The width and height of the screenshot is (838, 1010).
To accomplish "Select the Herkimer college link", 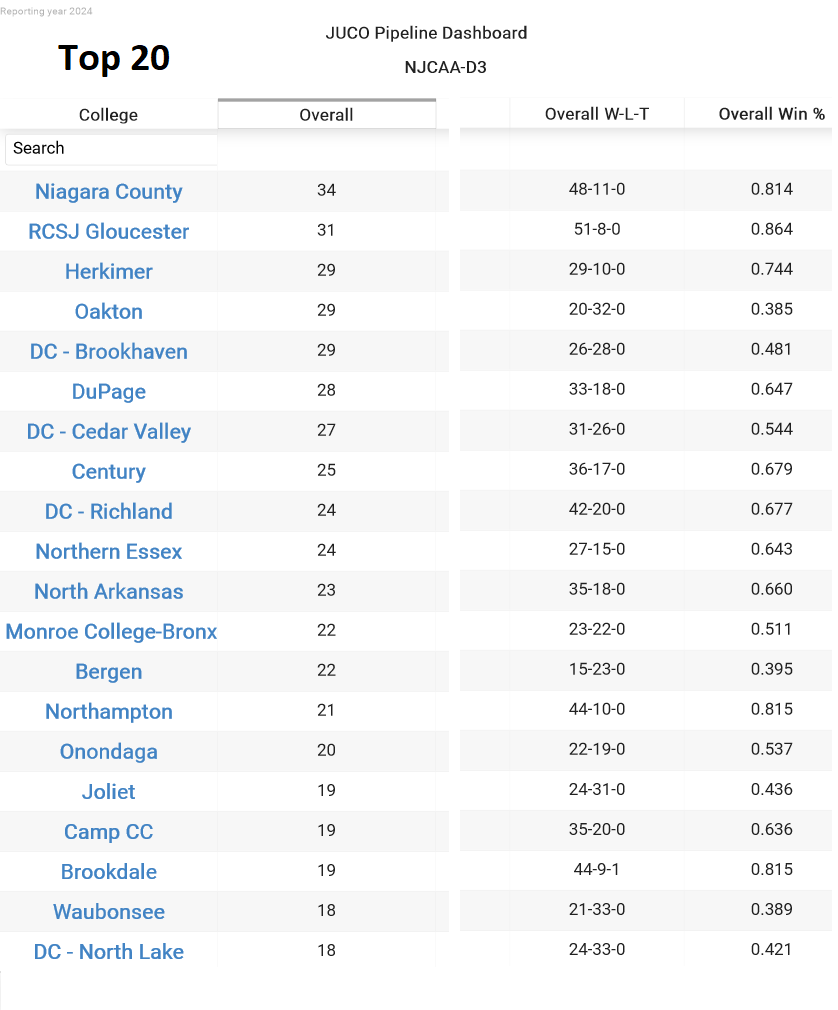I will pyautogui.click(x=108, y=271).
